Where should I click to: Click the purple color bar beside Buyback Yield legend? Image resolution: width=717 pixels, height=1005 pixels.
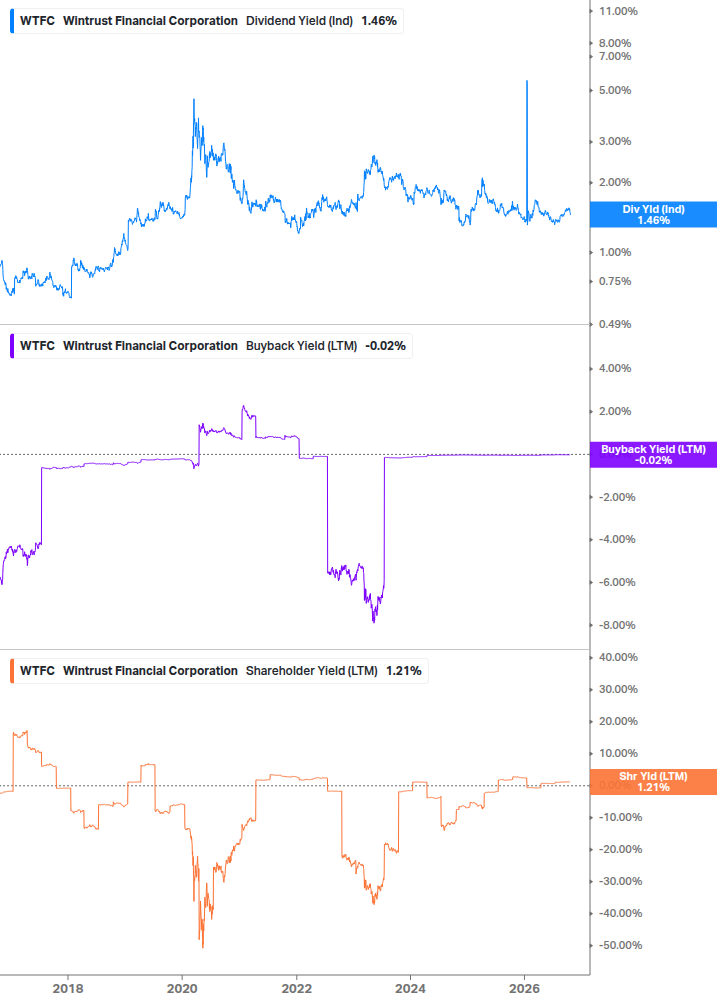[12, 346]
